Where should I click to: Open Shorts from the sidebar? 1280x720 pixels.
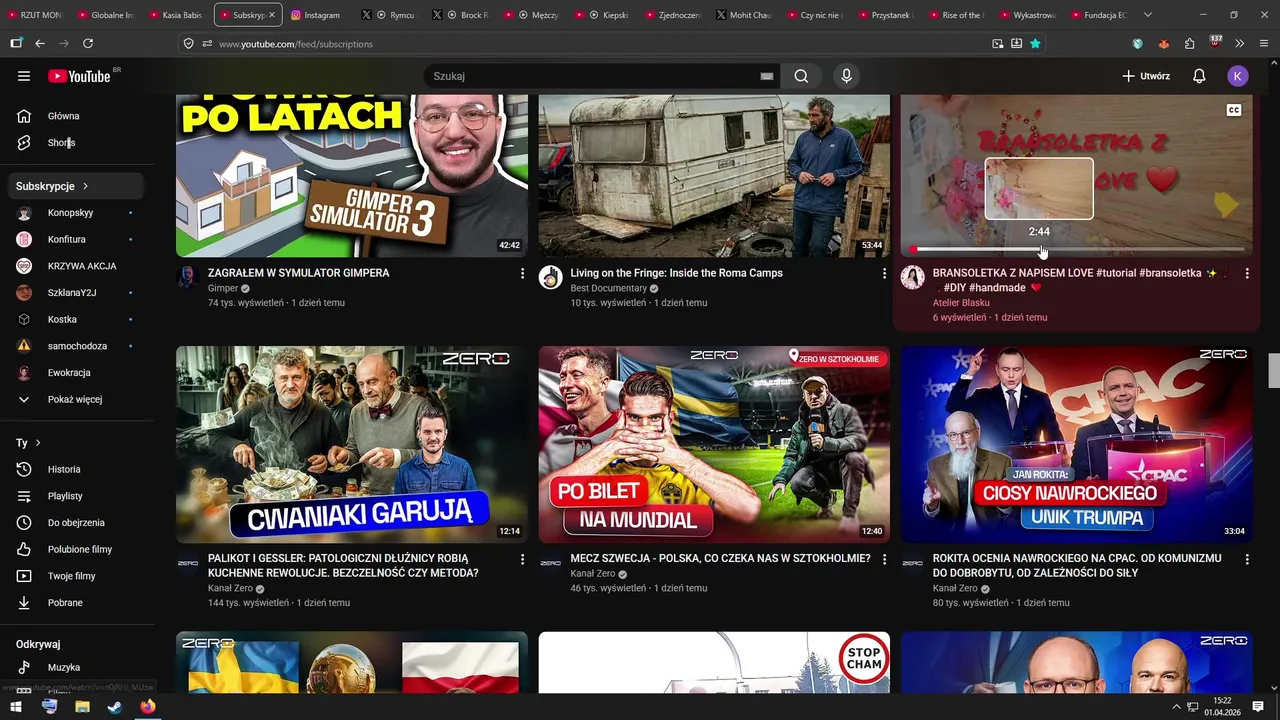77,143
